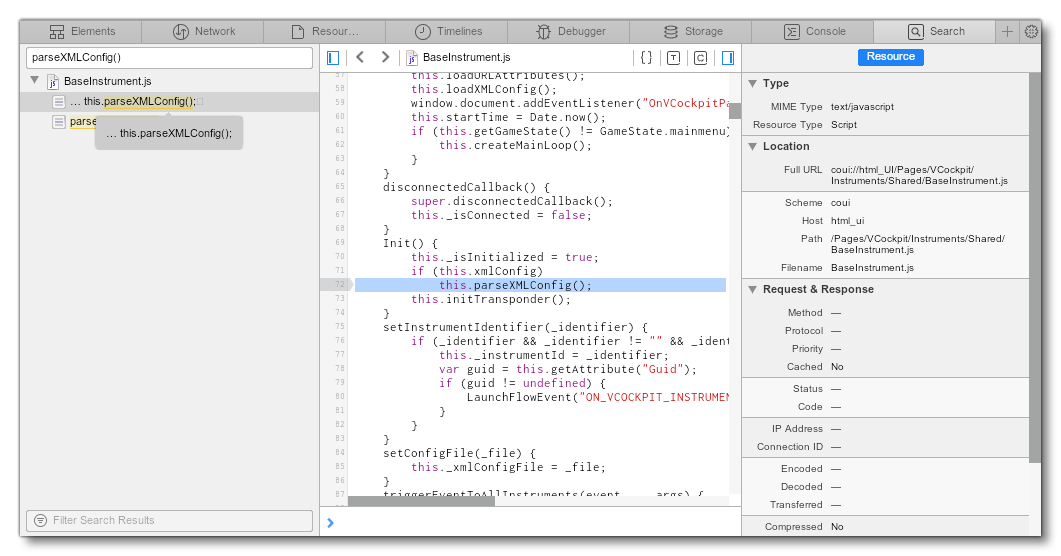Go forward with the right chevron
The width and height of the screenshot is (1061, 556).
tap(385, 57)
